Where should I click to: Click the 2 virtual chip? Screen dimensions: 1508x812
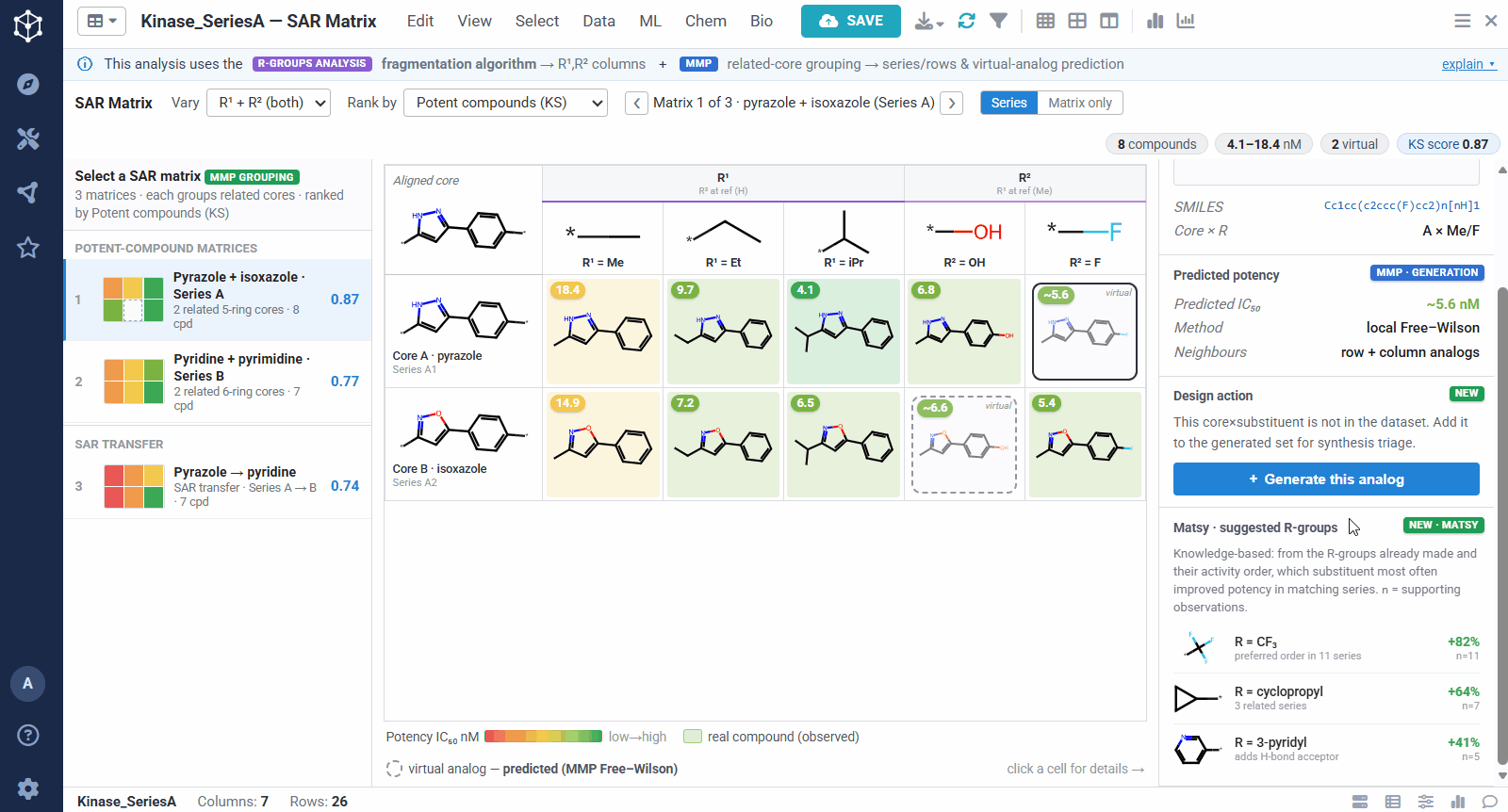point(1354,144)
